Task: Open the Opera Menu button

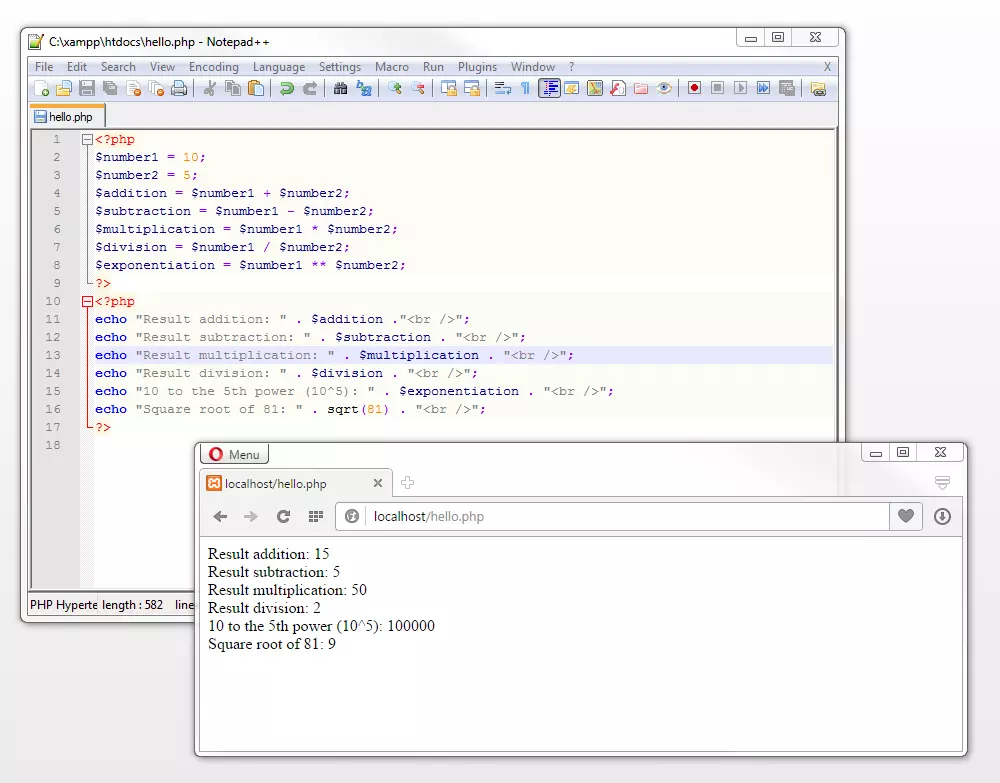Action: pos(234,453)
